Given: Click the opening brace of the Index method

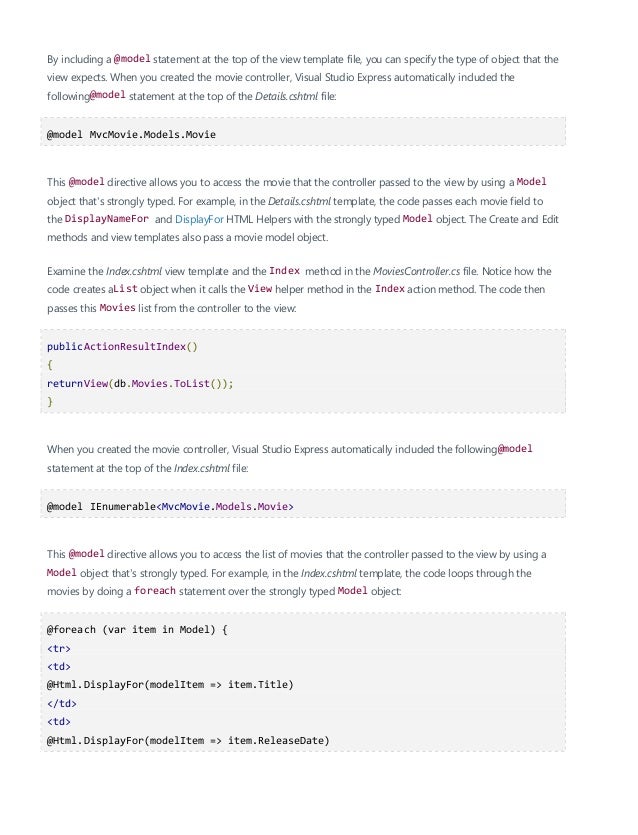Looking at the screenshot, I should [51, 365].
